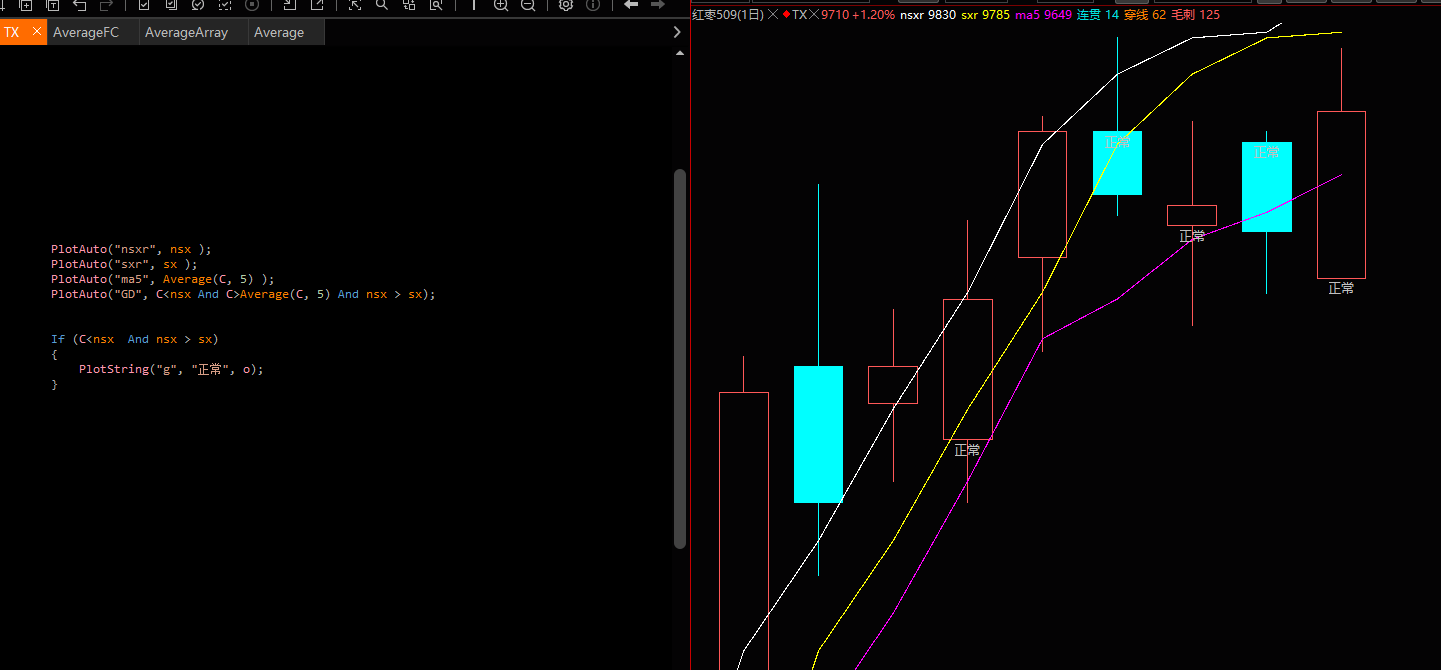The image size is (1441, 670).
Task: Click the plain magnifier search icon
Action: tap(381, 5)
